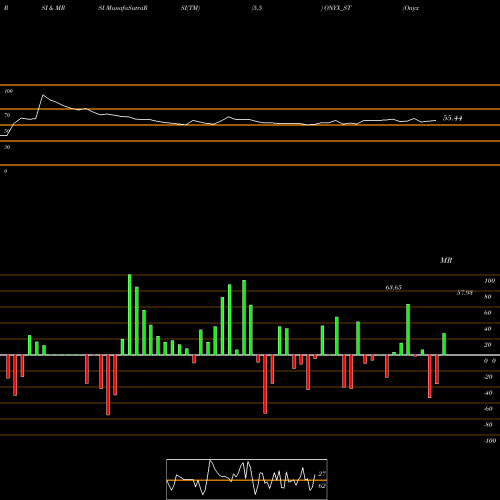This screenshot has width=500, height=500.
Task: Click the 63.65 value above the MR bars
Action: (x=393, y=287)
